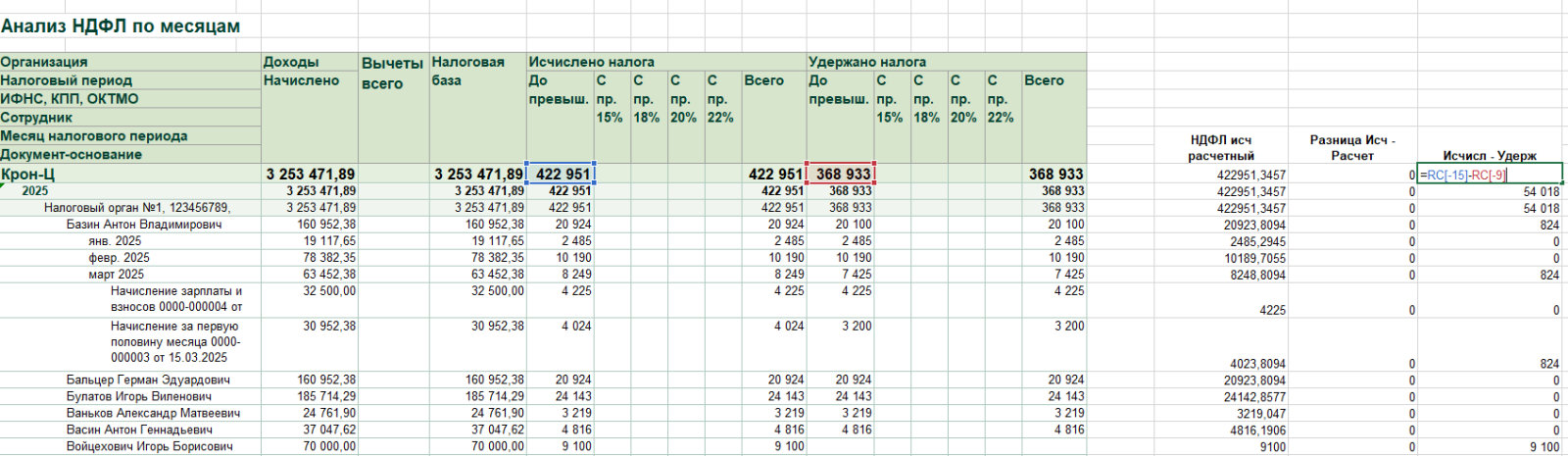Select the март 2025 month row
This screenshot has height=456, width=1568.
116,275
